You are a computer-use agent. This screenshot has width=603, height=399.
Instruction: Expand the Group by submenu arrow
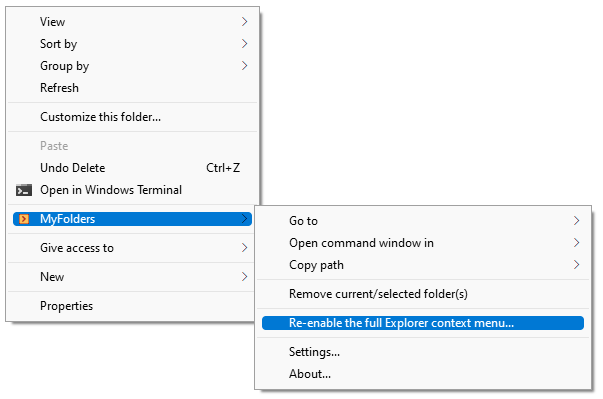coord(244,66)
